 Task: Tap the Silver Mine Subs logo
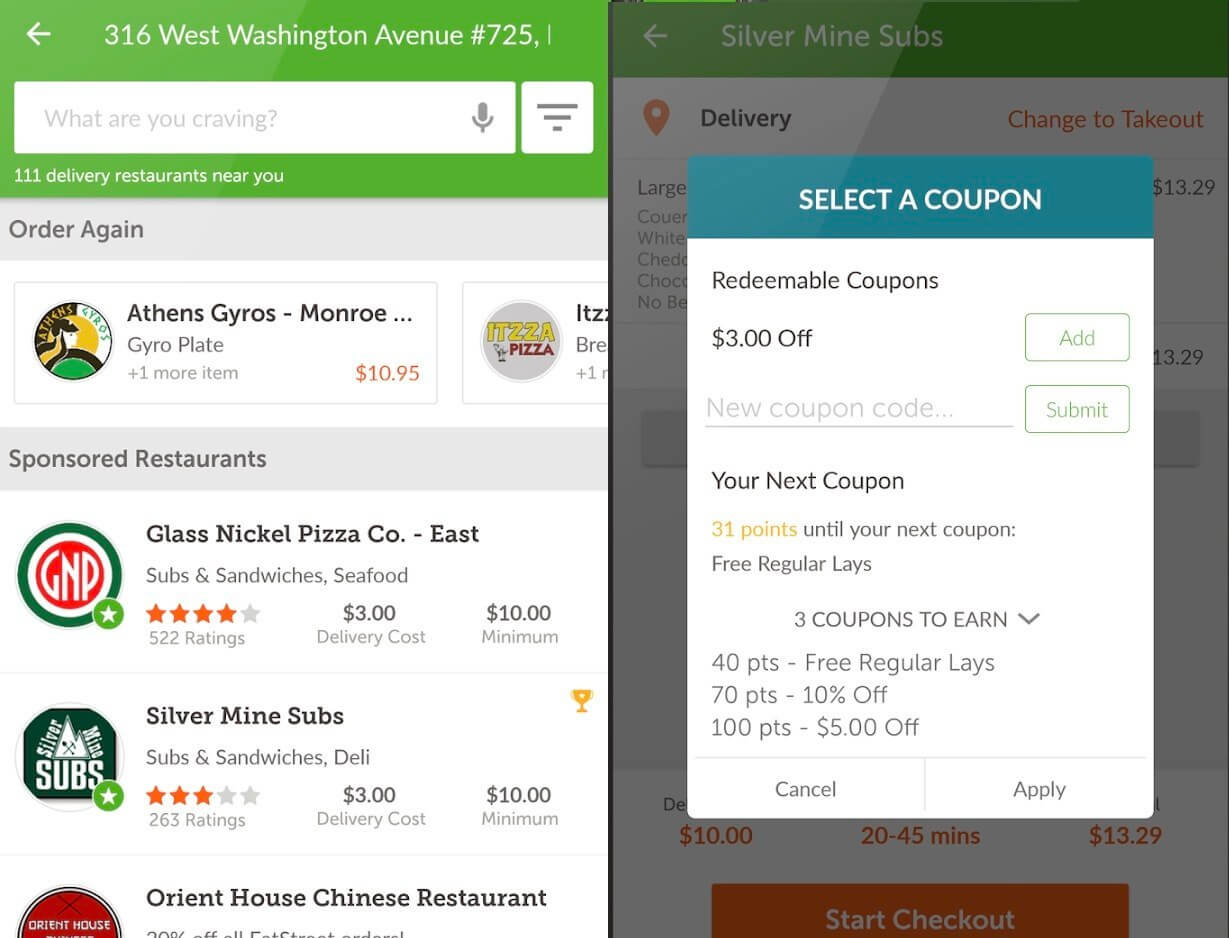(x=69, y=757)
